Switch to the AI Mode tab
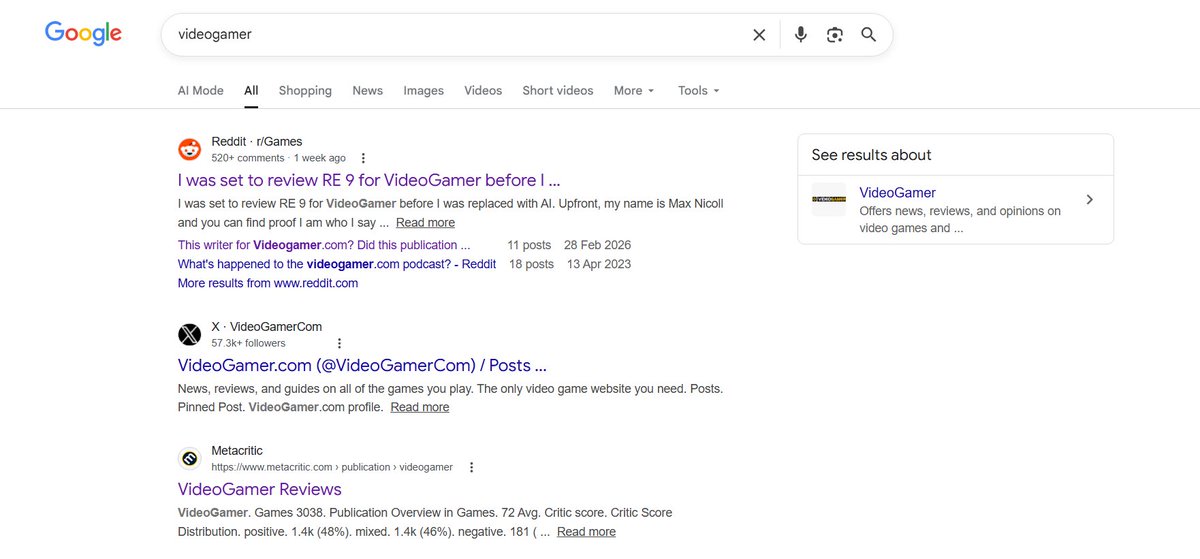The image size is (1200, 559). 201,90
